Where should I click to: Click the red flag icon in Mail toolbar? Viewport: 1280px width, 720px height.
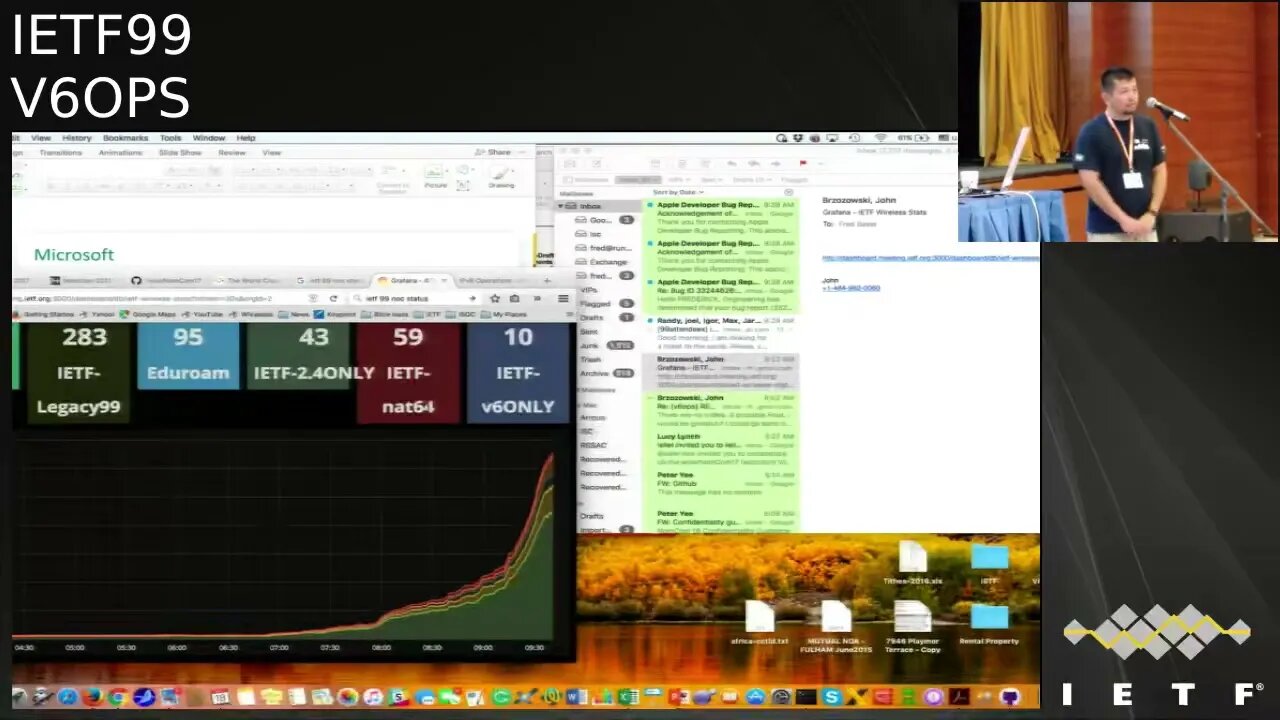coord(802,163)
